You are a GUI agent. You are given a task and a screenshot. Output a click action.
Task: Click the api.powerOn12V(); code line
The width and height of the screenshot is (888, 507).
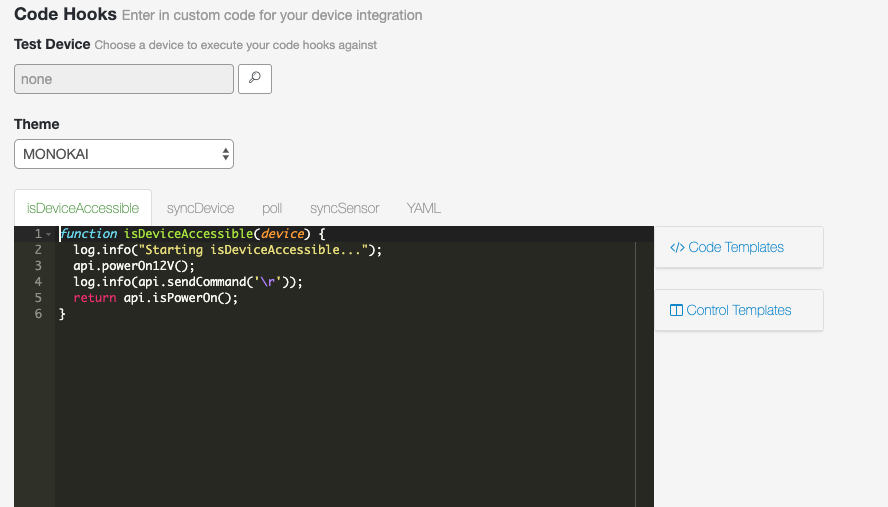[134, 266]
